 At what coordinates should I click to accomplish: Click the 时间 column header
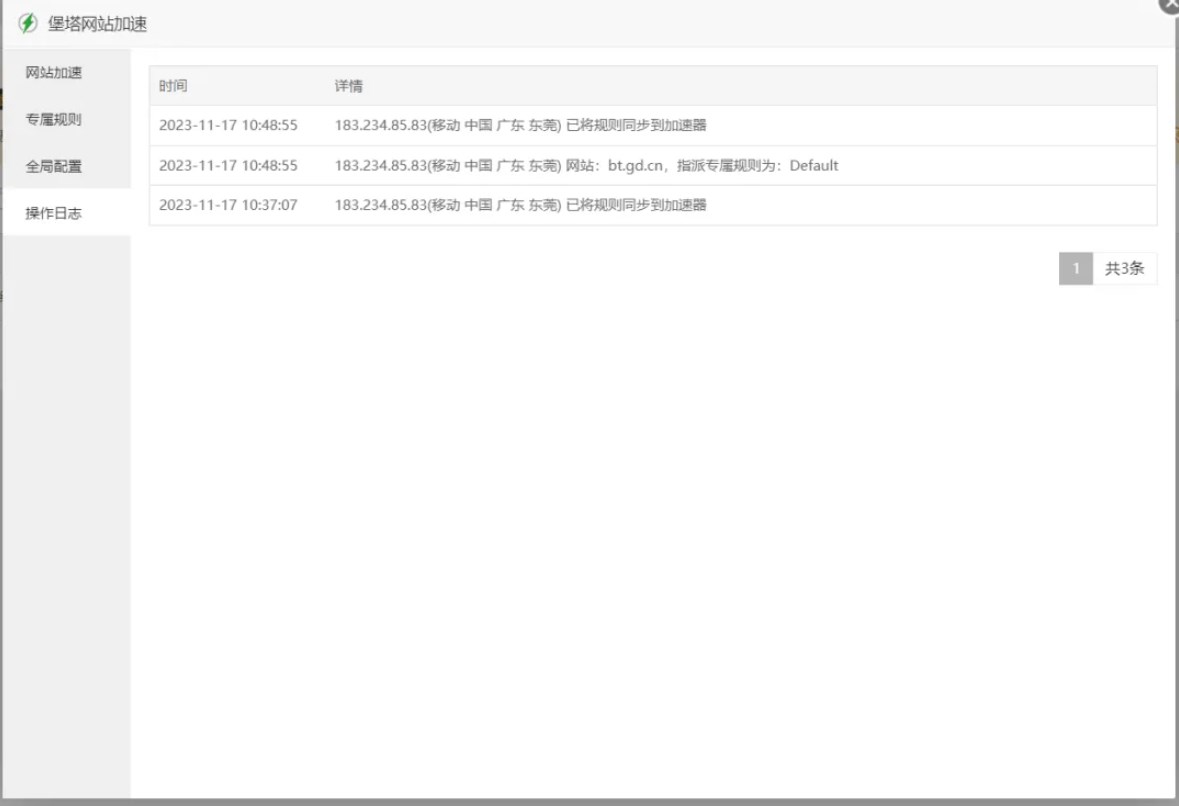(173, 86)
